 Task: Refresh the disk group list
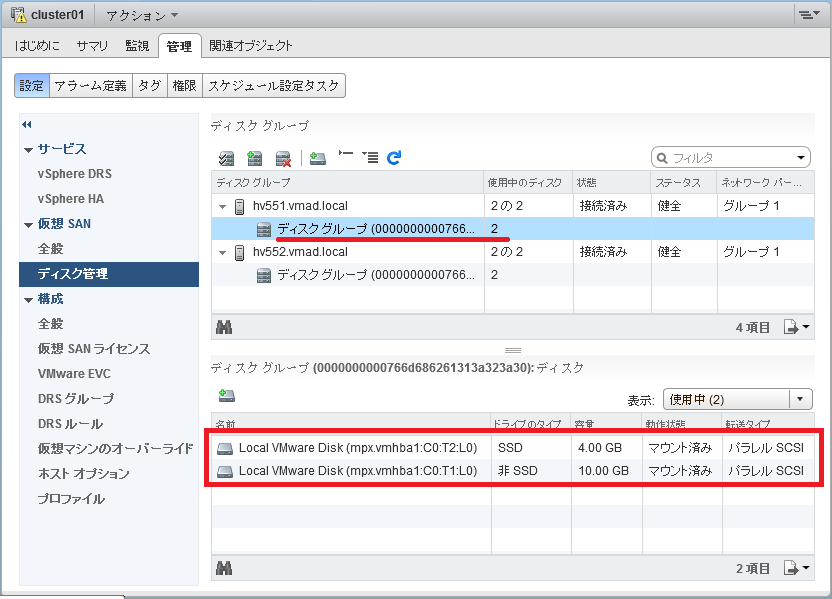394,158
